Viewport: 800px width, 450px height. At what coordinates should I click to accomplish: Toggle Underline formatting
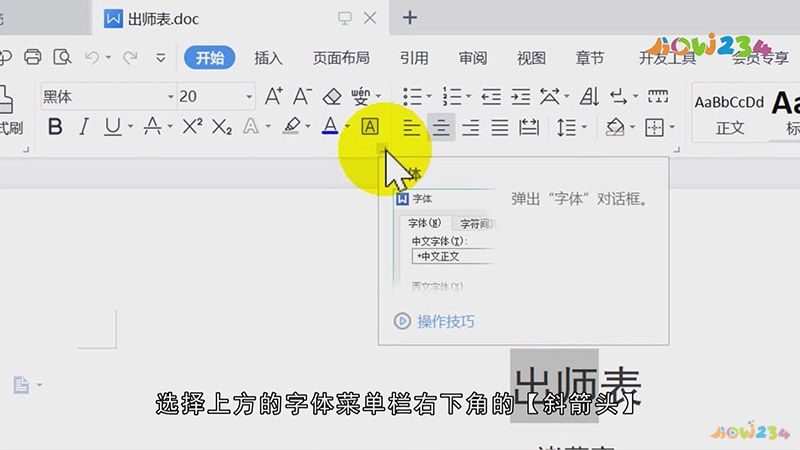[x=113, y=127]
